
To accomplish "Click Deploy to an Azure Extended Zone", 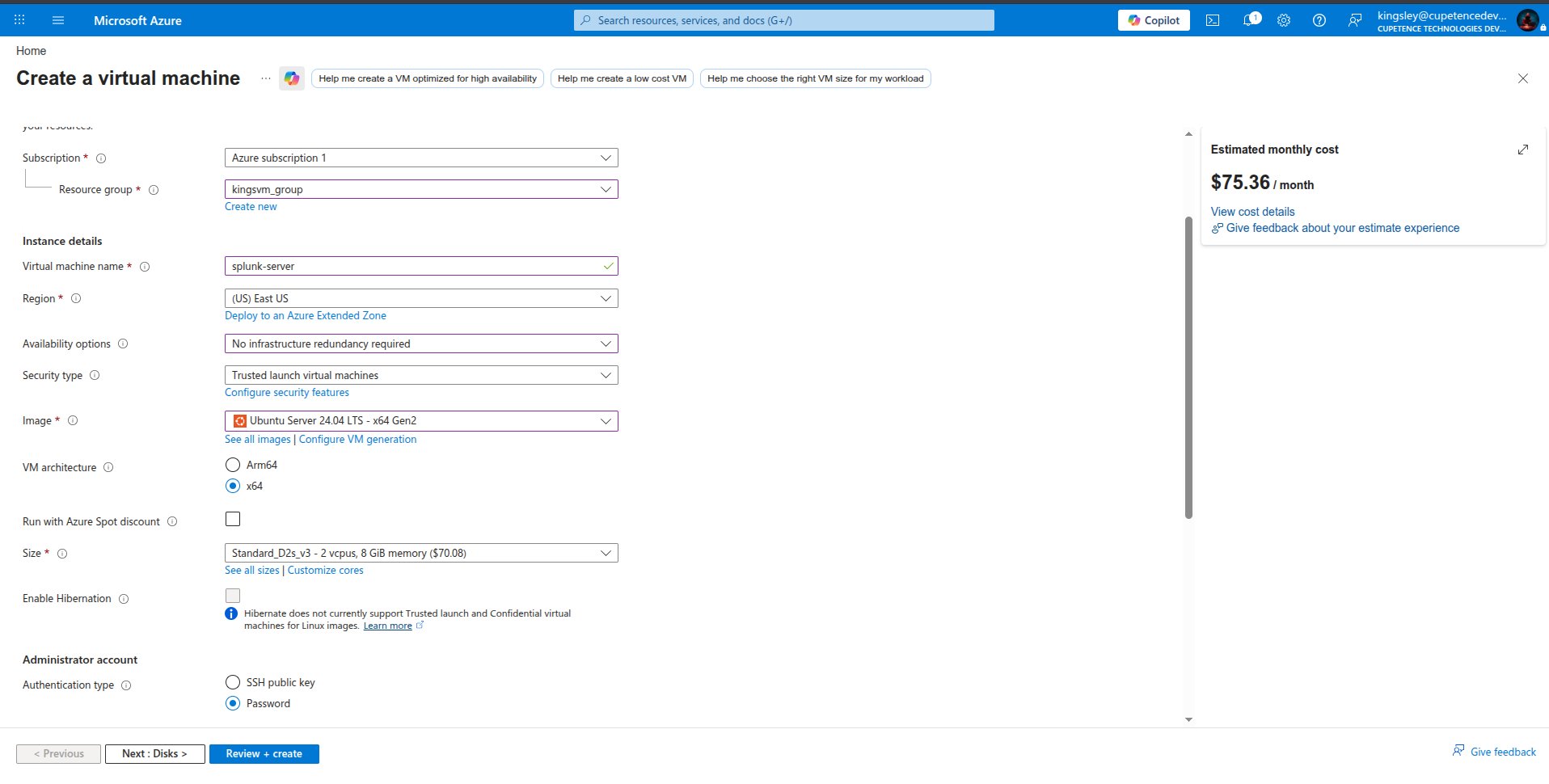I will (x=306, y=316).
